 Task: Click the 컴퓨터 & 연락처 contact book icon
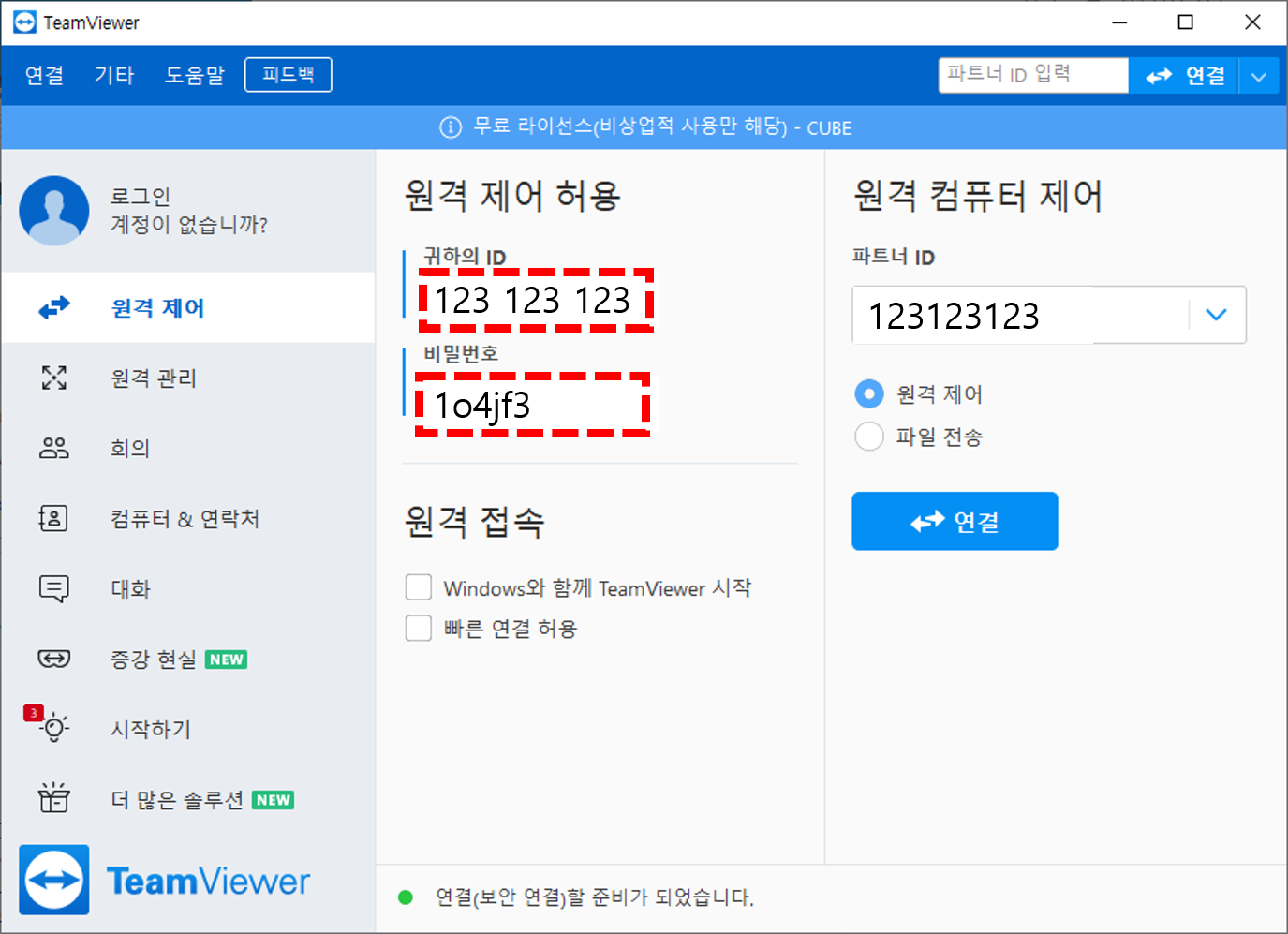53,518
